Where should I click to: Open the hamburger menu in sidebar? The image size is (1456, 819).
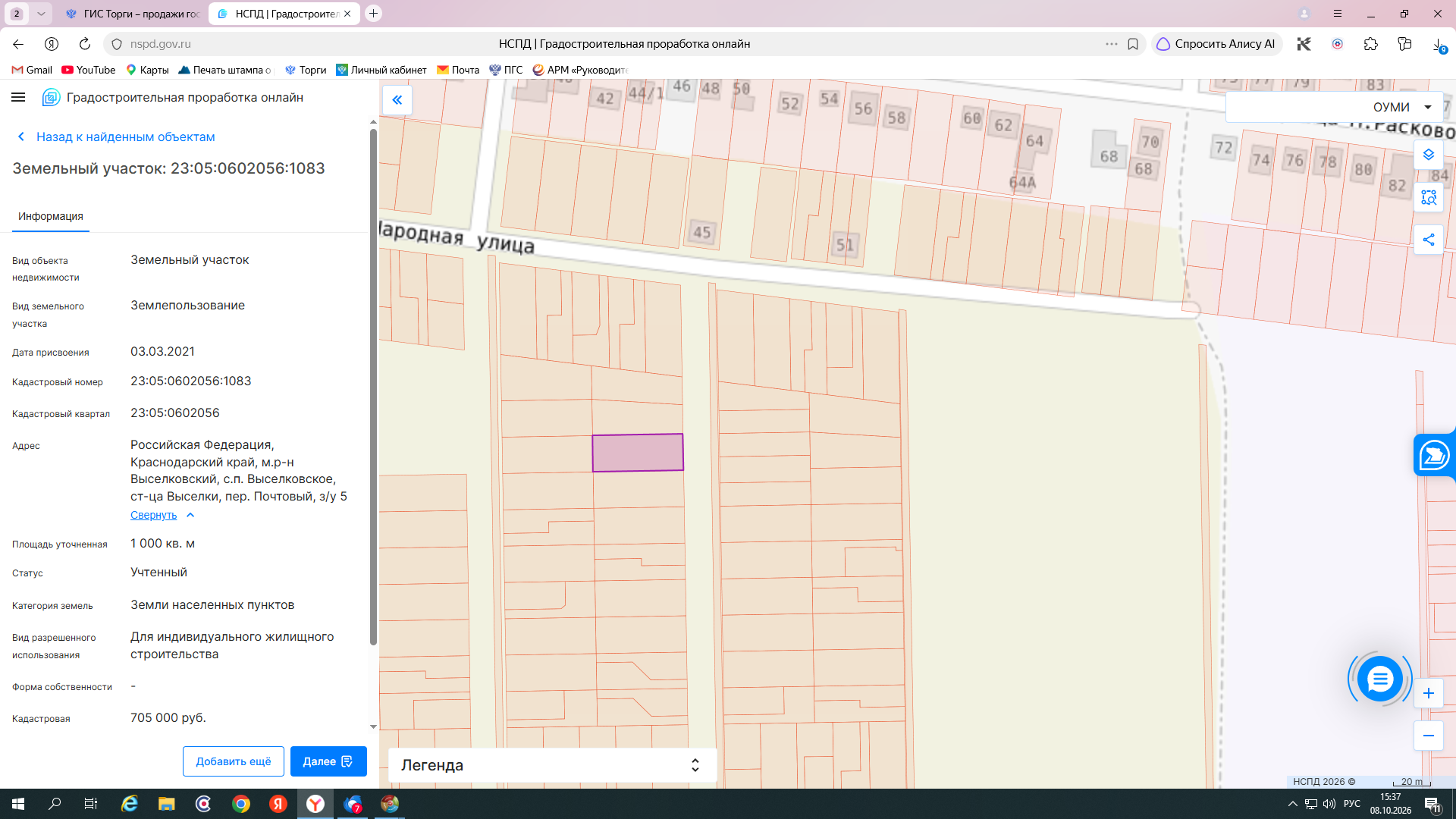18,97
